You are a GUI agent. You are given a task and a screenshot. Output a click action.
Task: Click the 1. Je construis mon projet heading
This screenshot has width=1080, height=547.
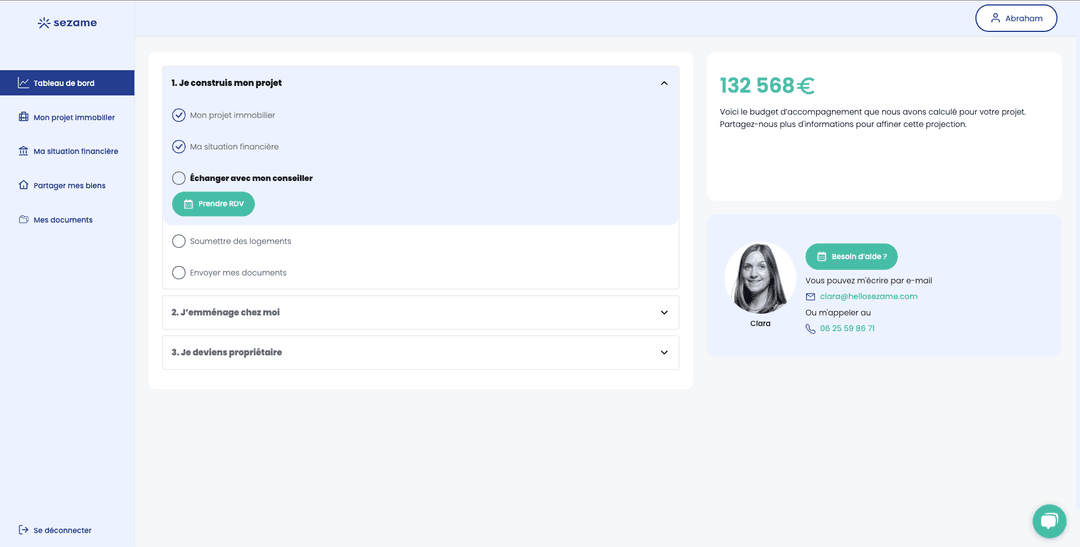(227, 83)
